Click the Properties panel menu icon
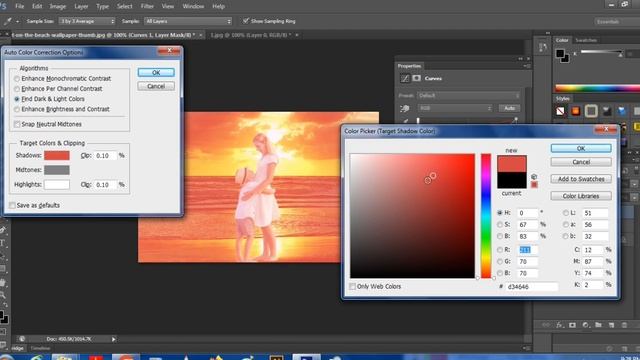 527,66
